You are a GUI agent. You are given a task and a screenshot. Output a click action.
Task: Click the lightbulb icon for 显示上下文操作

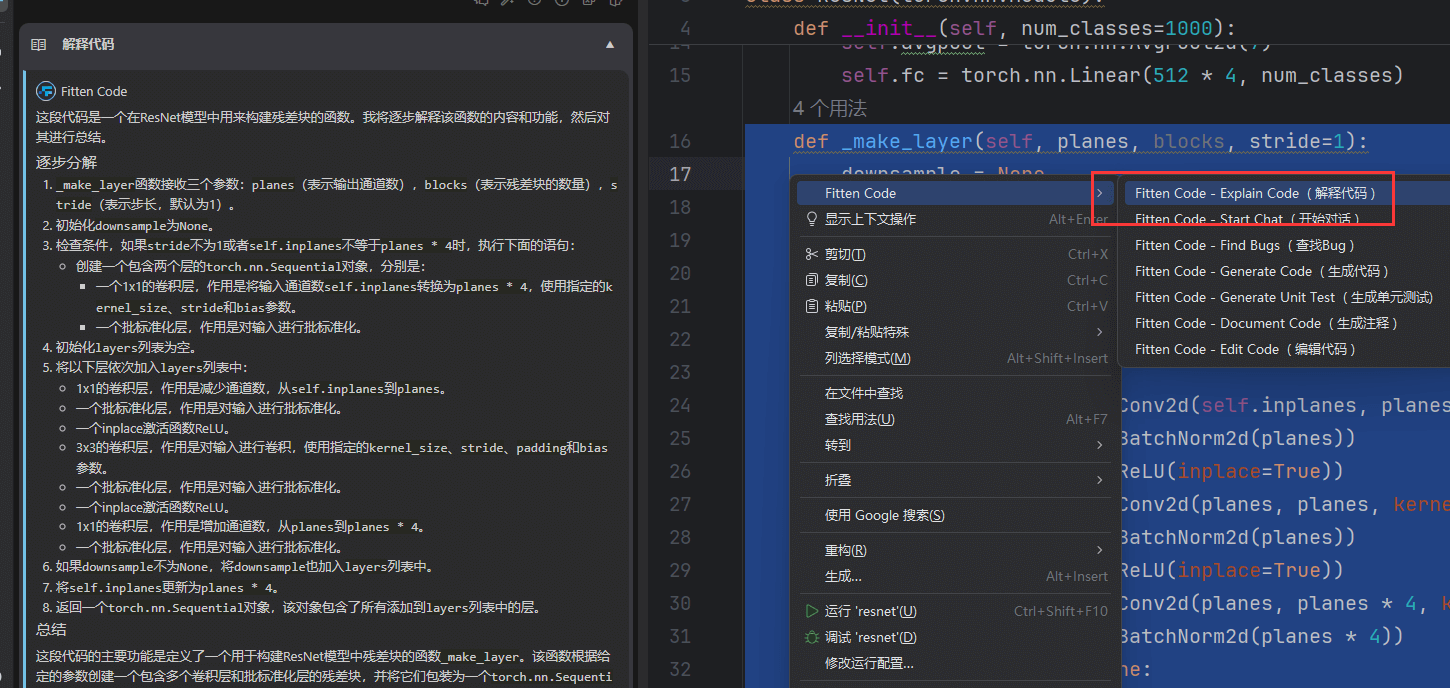tap(811, 219)
